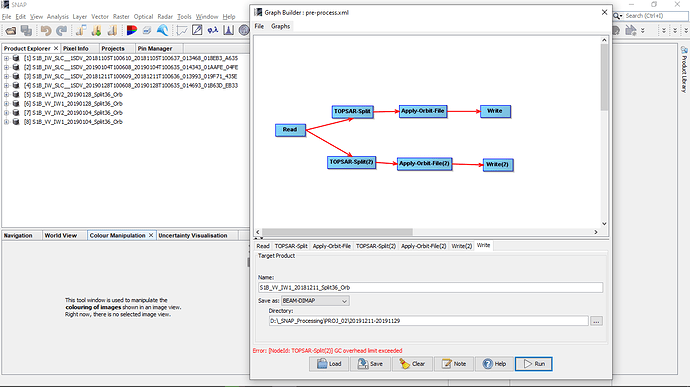Click the search magnifier icon
690x387 pixels.
pyautogui.click(x=617, y=16)
